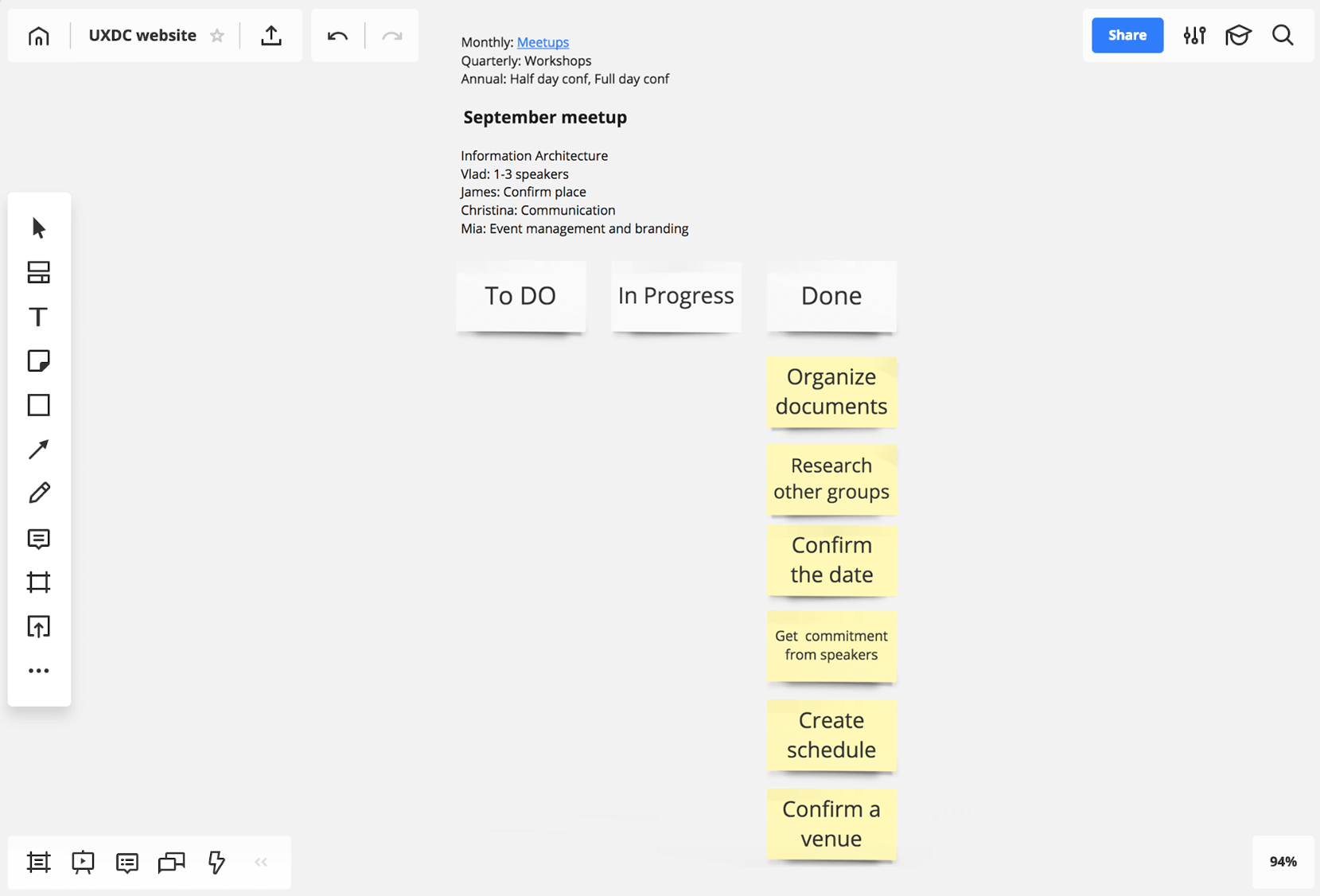Open the export board icon

[271, 36]
